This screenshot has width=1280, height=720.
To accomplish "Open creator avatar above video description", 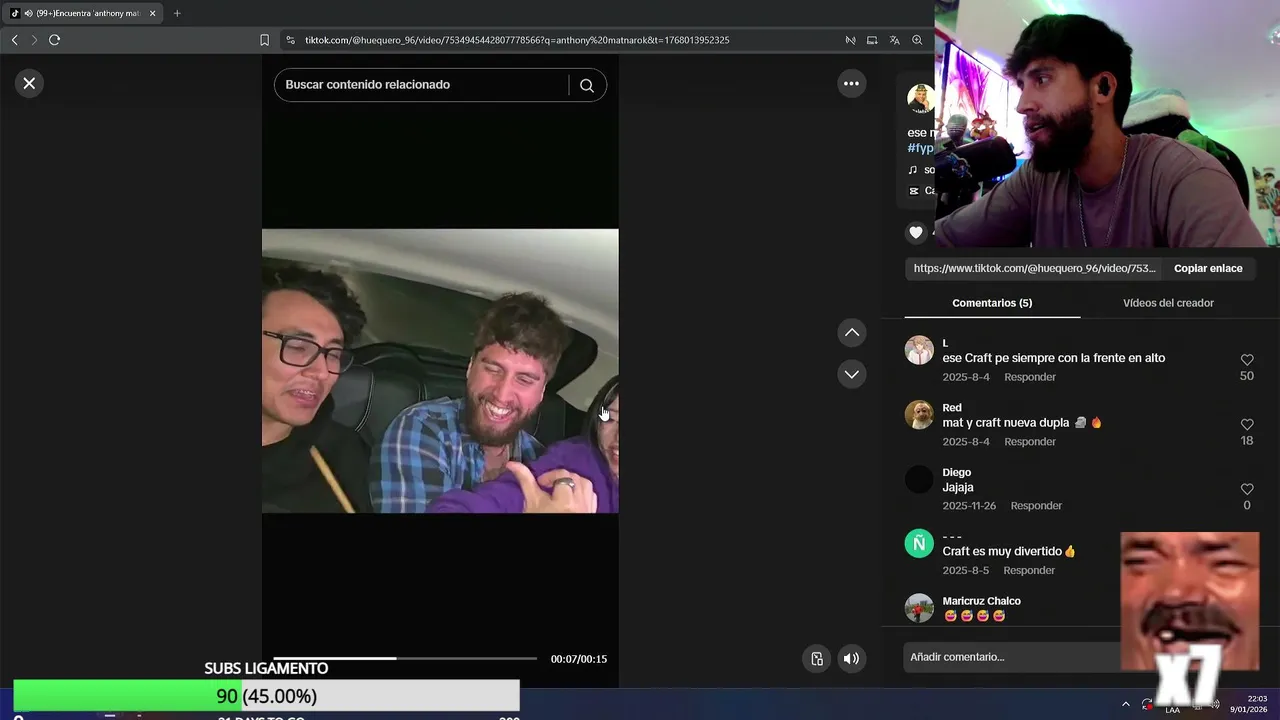I will click(921, 98).
